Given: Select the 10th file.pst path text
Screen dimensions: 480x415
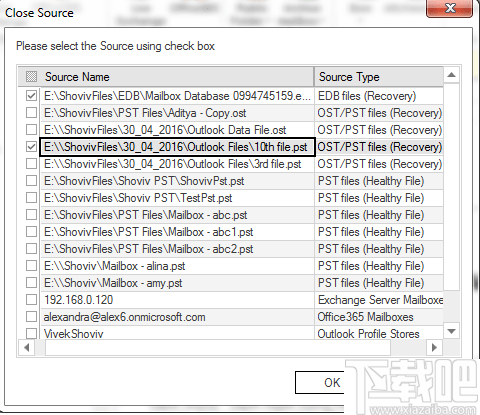Looking at the screenshot, I should (176, 147).
